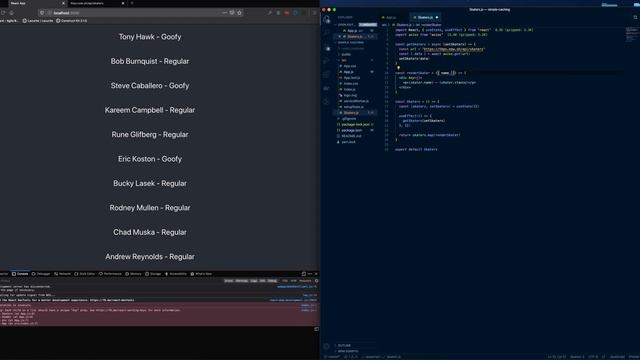This screenshot has width=640, height=360.
Task: Open Extensions view in VS Code activity bar
Action: (x=326, y=74)
